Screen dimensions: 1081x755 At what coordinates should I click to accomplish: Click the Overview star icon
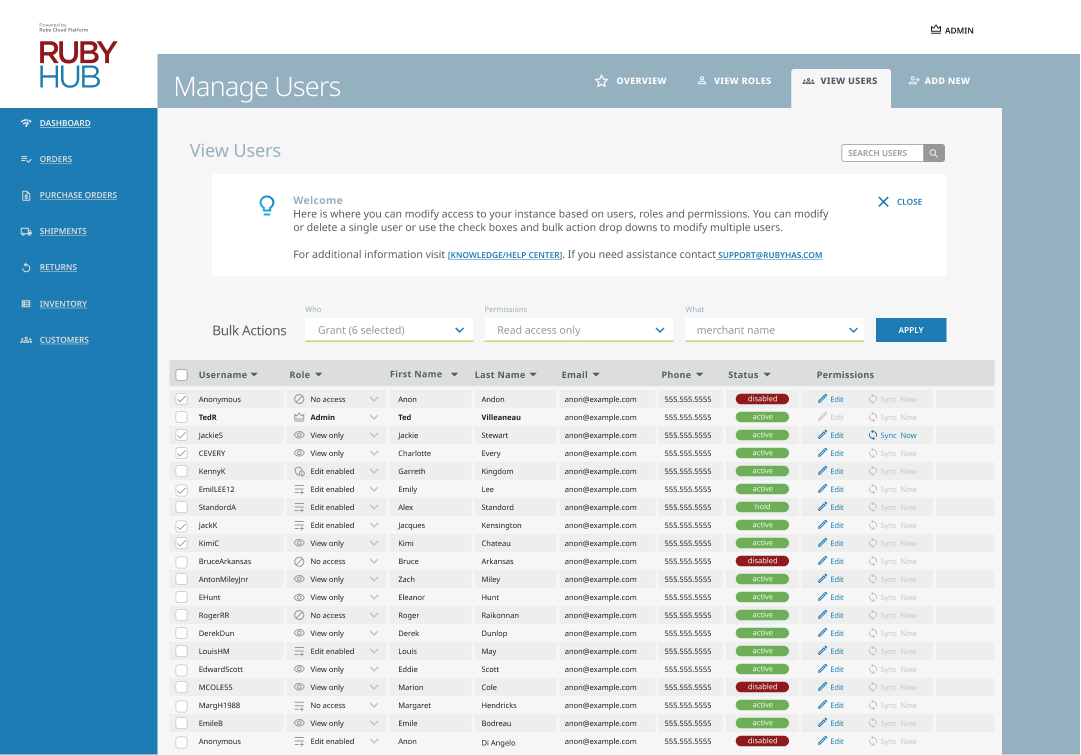coord(601,81)
